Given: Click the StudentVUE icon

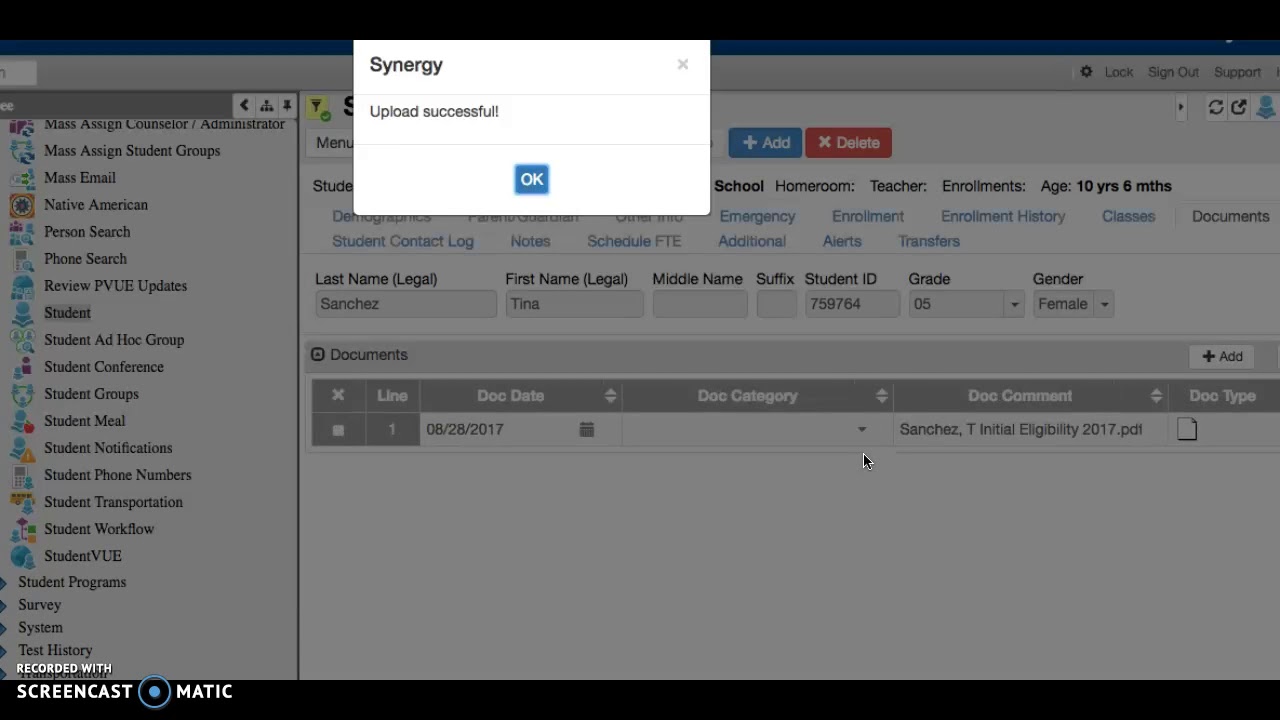Looking at the screenshot, I should [22, 556].
